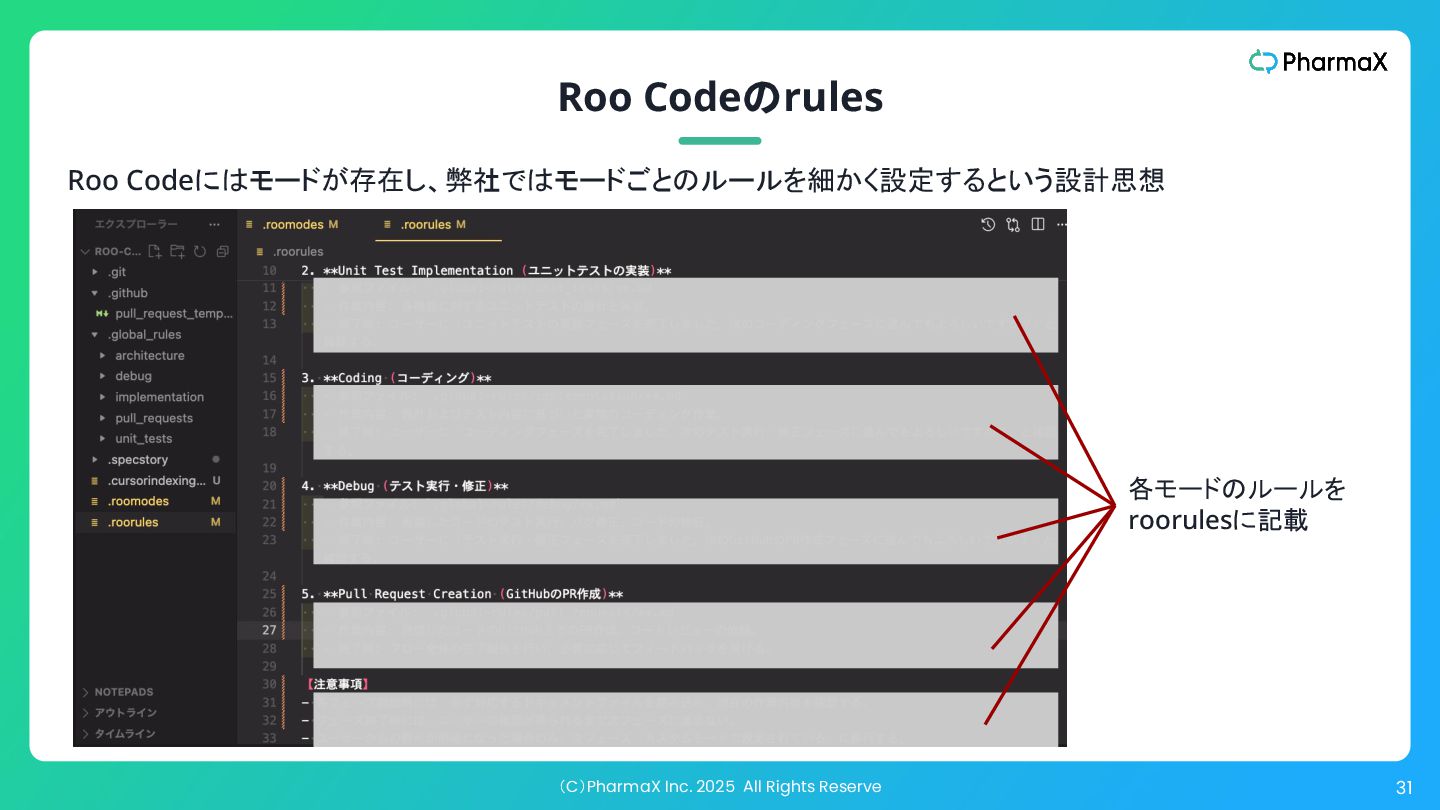Image resolution: width=1440 pixels, height=810 pixels.
Task: Select the .roorules editor tab
Action: click(438, 225)
